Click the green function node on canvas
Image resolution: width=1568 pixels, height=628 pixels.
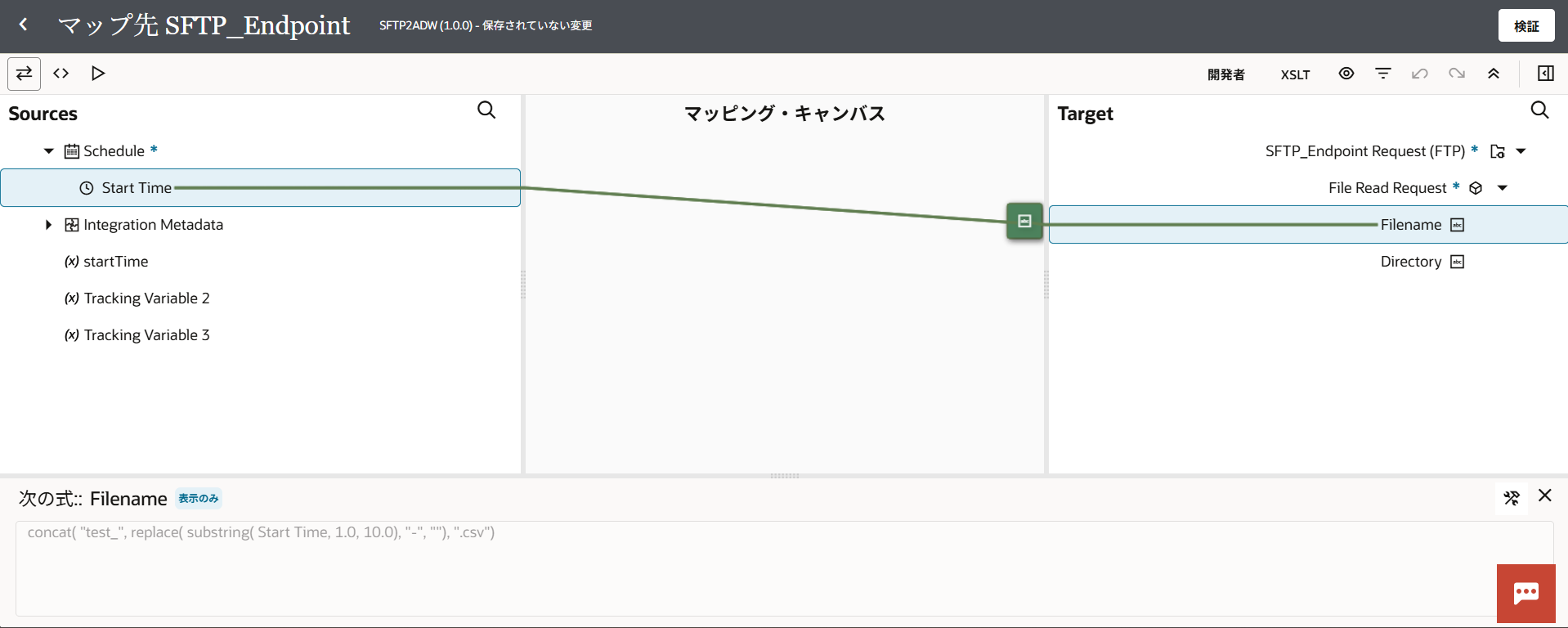[x=1024, y=221]
